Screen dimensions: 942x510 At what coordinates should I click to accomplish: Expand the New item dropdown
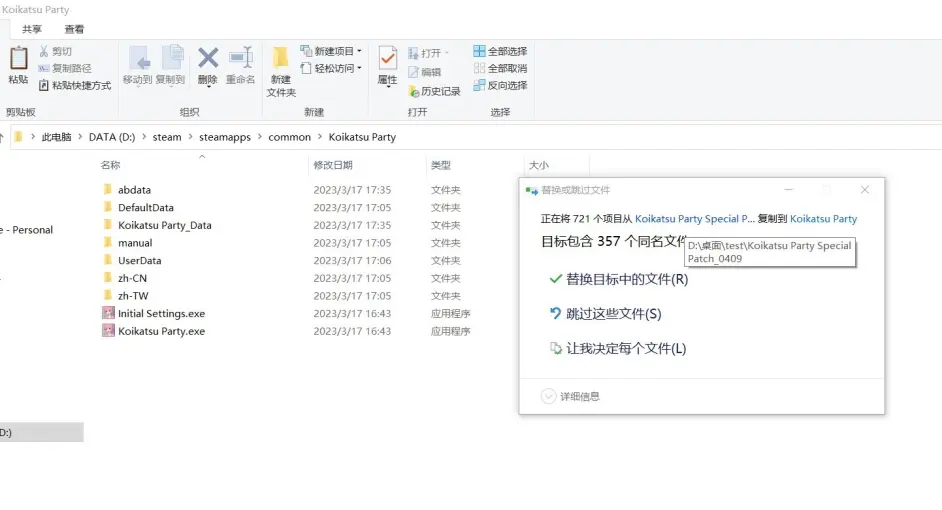click(331, 51)
